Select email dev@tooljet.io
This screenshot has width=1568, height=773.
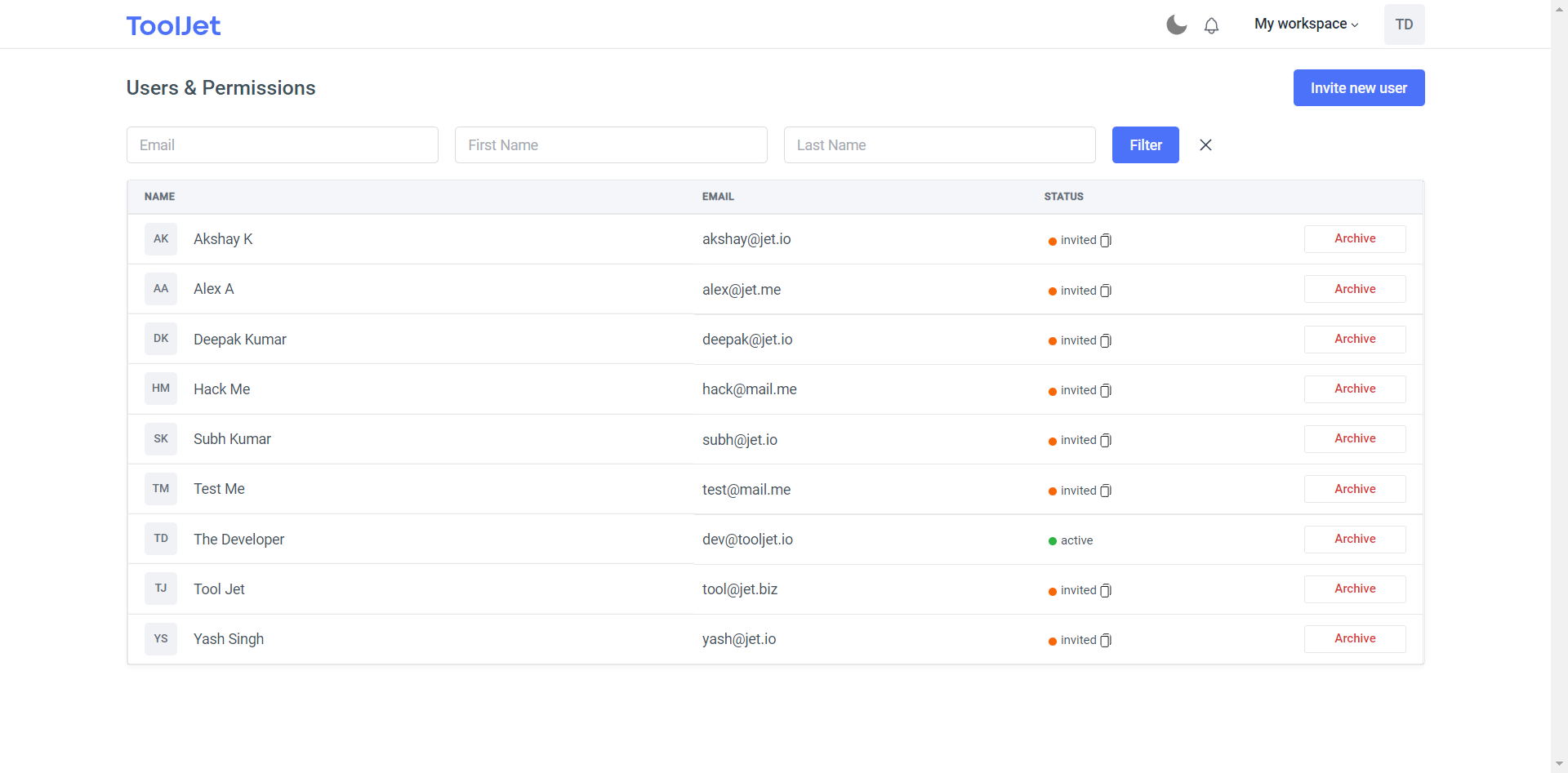pyautogui.click(x=747, y=540)
